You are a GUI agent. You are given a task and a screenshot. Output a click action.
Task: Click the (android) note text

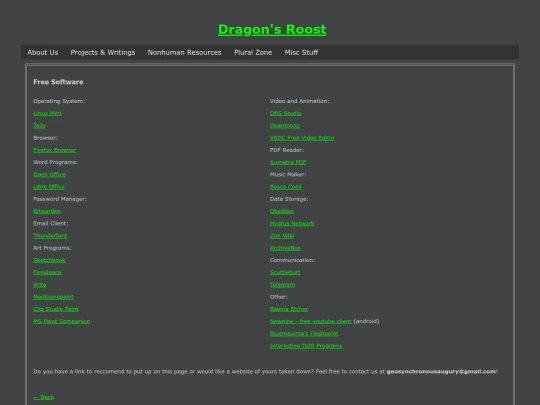pos(366,321)
